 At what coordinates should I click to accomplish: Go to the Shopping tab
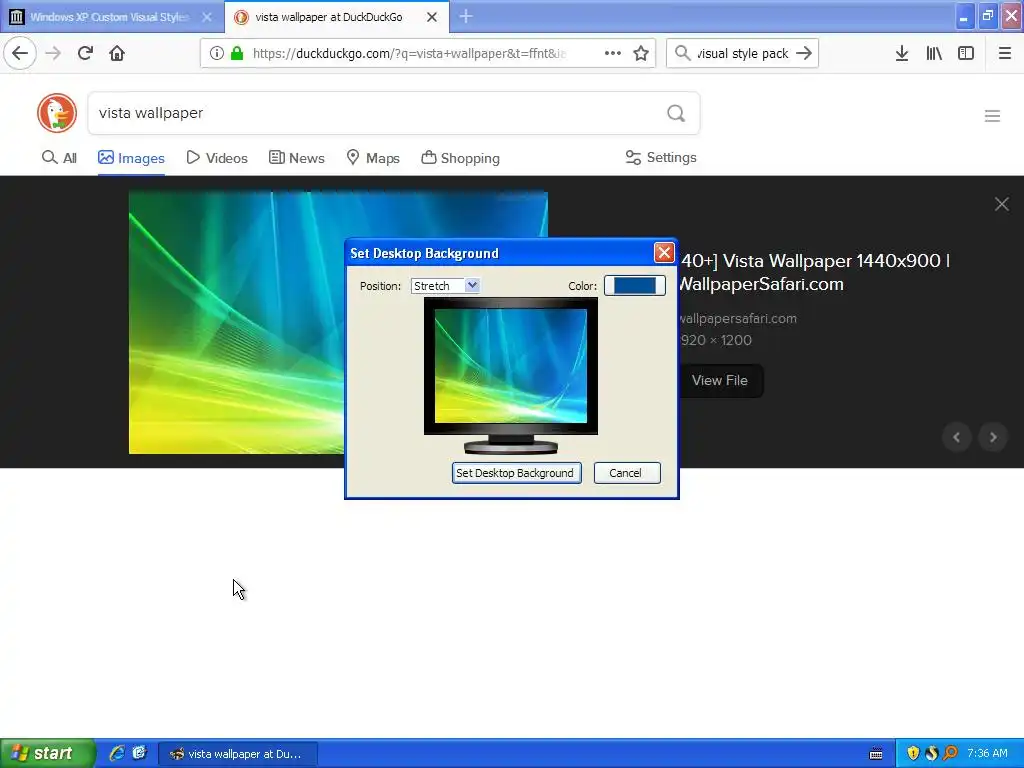pyautogui.click(x=460, y=158)
